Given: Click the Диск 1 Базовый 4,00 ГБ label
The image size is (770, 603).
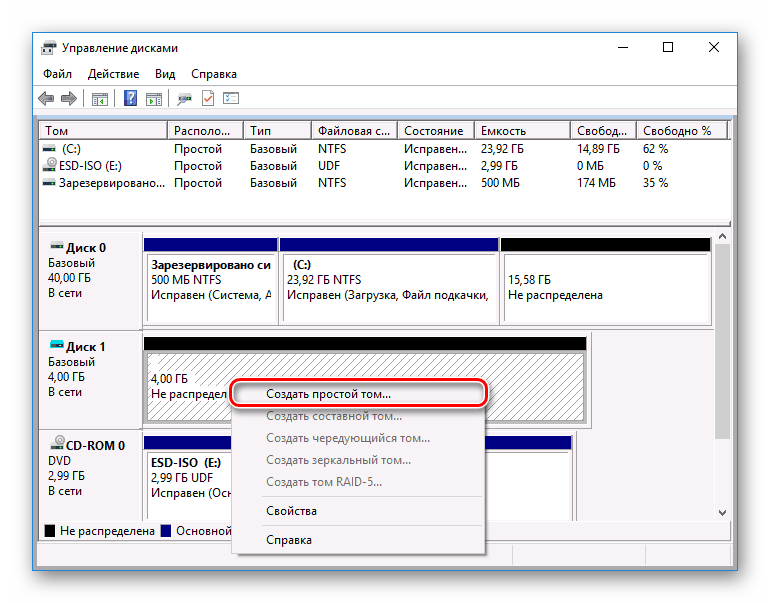Looking at the screenshot, I should point(91,379).
